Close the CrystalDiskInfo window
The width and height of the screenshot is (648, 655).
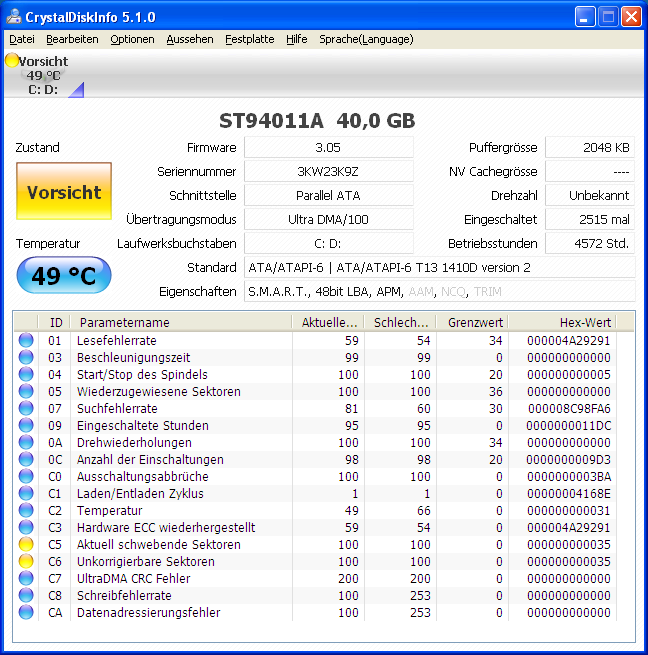point(631,17)
